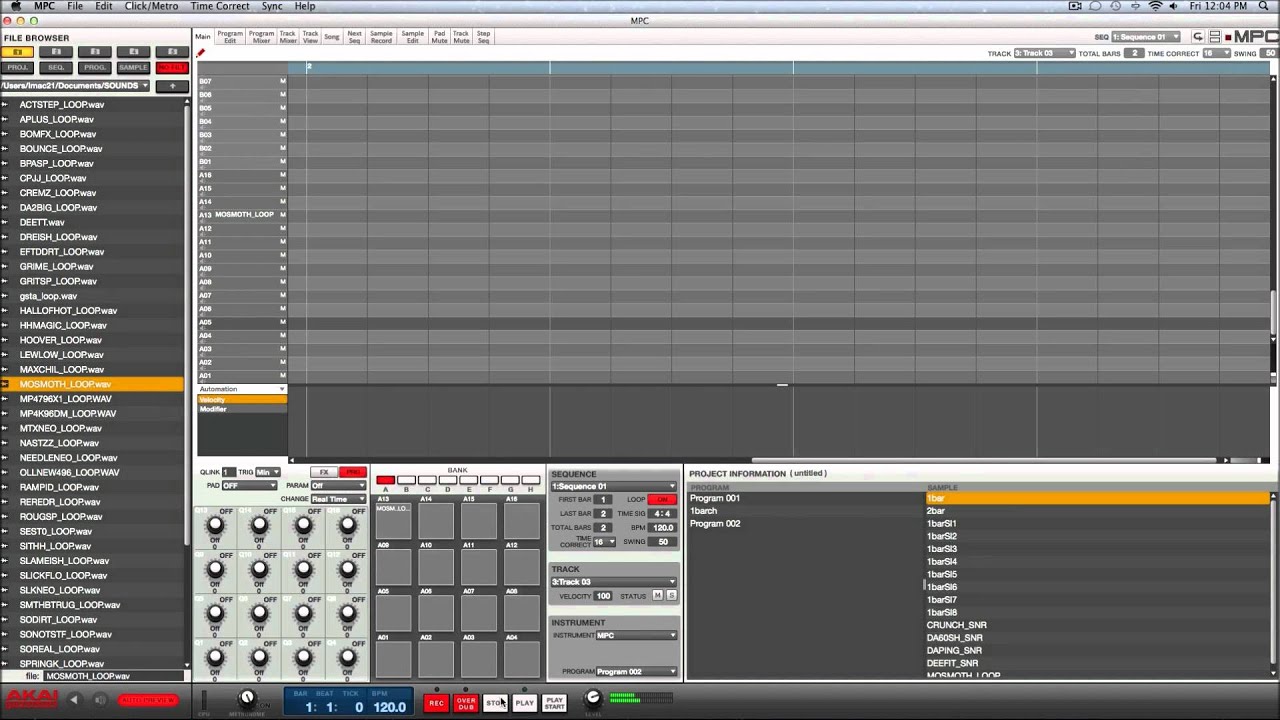Image resolution: width=1280 pixels, height=720 pixels.
Task: Click the SAMPLE filter button in file browser
Action: [x=133, y=67]
